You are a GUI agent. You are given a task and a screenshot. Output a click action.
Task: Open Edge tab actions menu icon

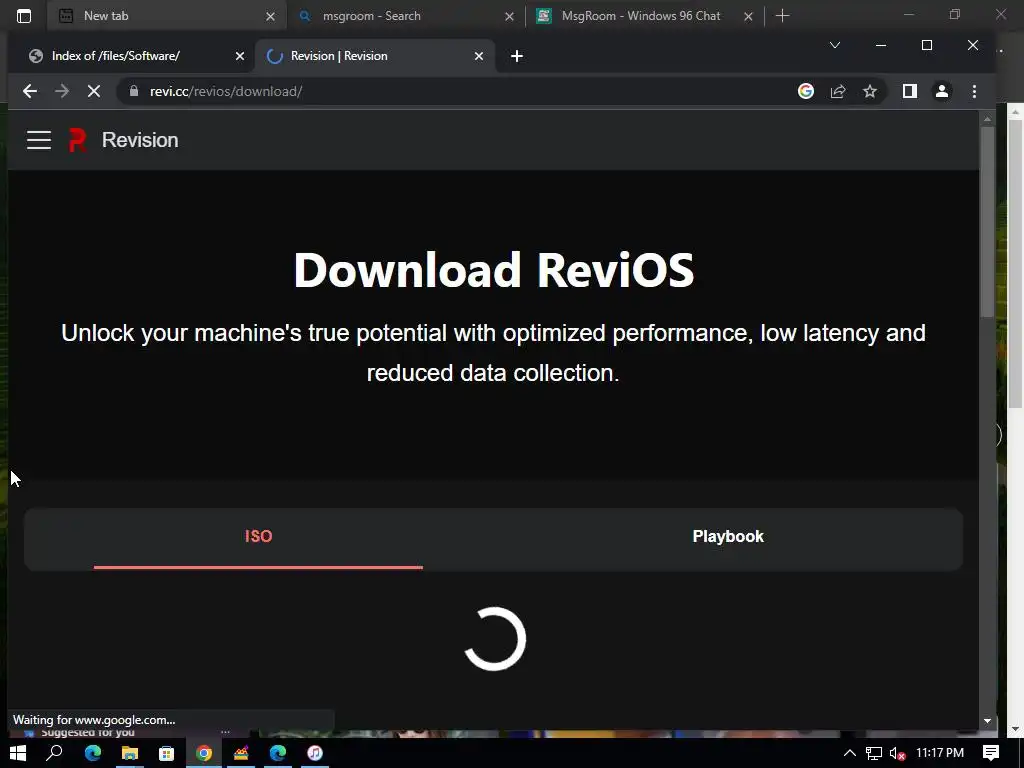point(24,16)
